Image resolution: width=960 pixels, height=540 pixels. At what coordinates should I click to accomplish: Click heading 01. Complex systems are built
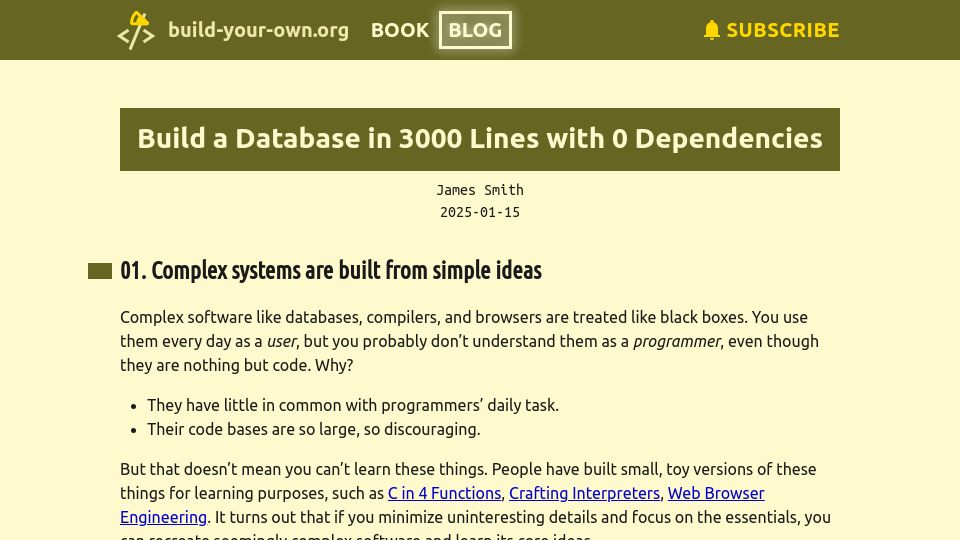pyautogui.click(x=331, y=270)
